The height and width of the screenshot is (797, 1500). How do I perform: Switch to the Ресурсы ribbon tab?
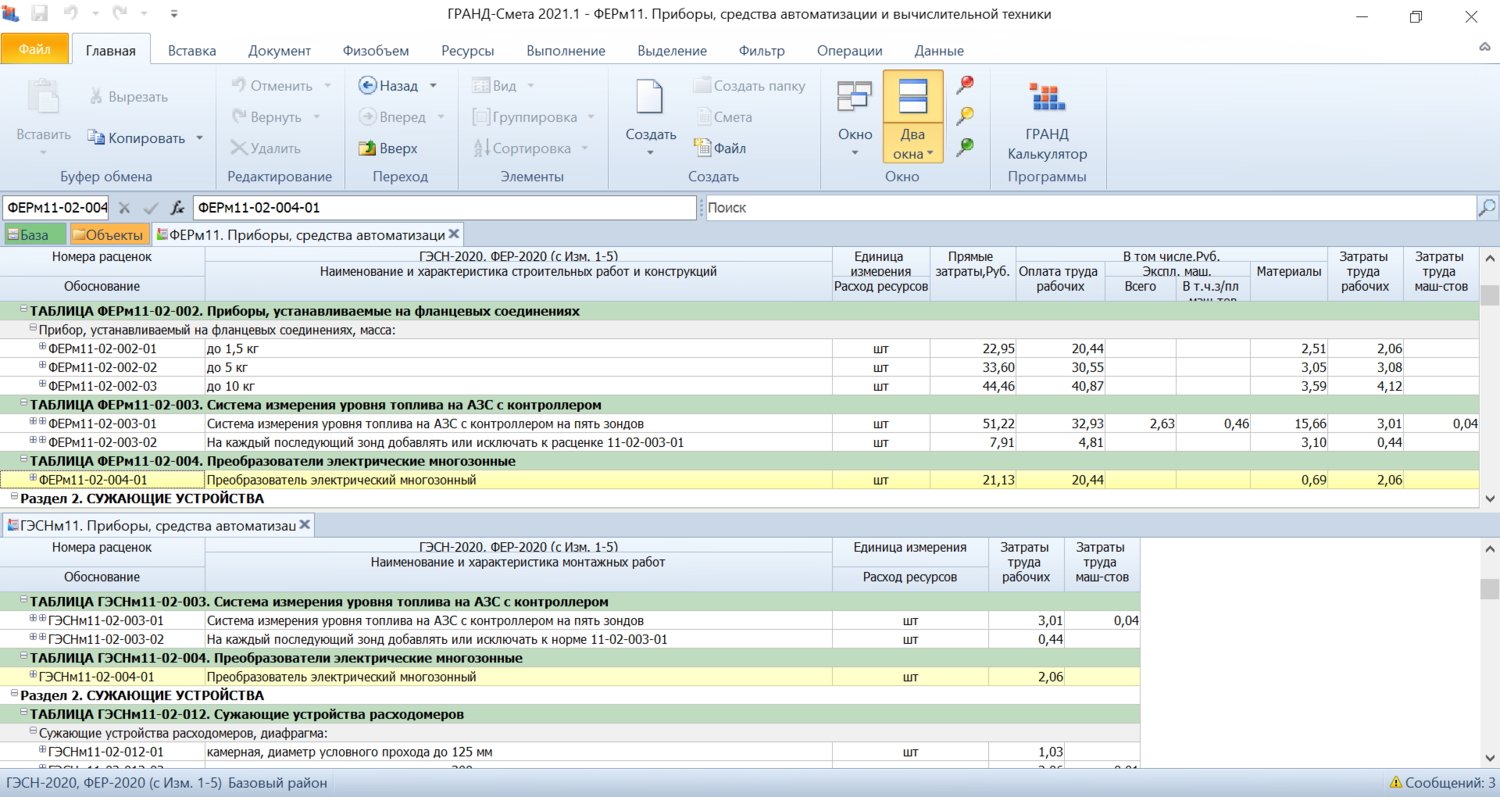tap(467, 50)
